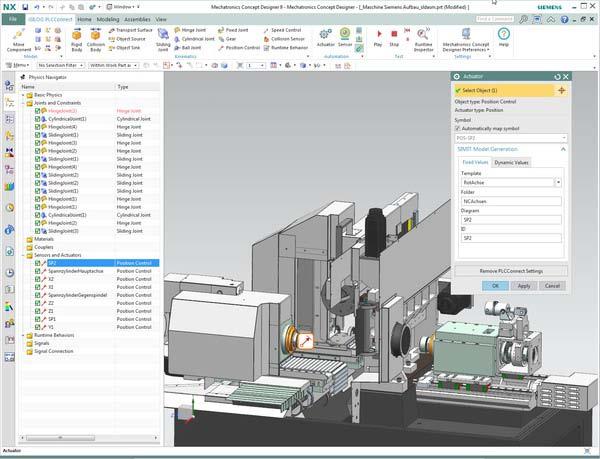Collapse the Sensors and Actuators folder
This screenshot has width=600, height=459.
click(x=23, y=255)
